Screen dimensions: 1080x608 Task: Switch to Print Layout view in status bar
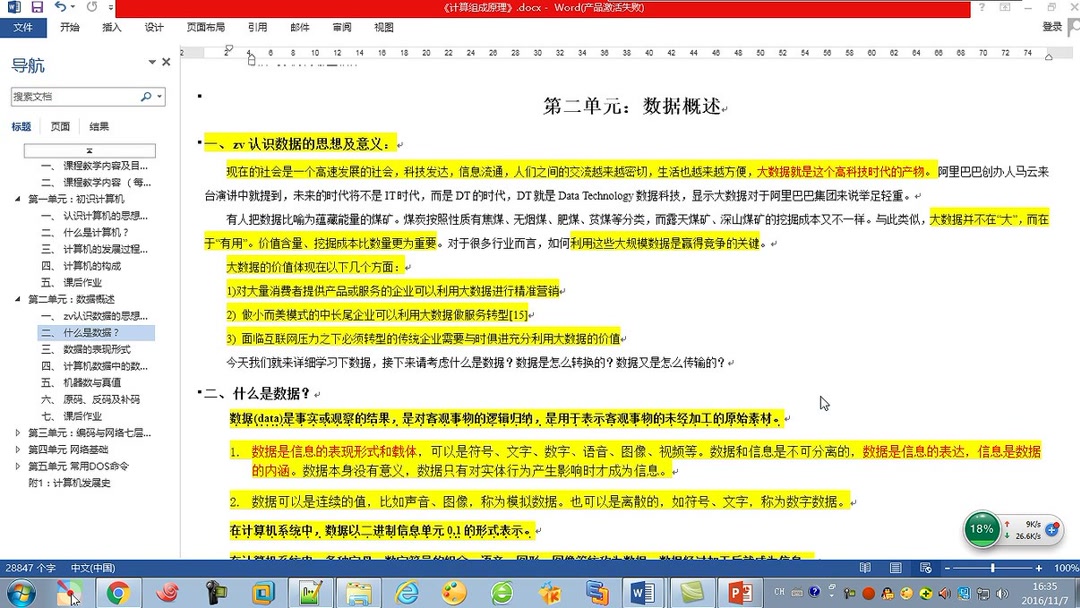coord(894,568)
